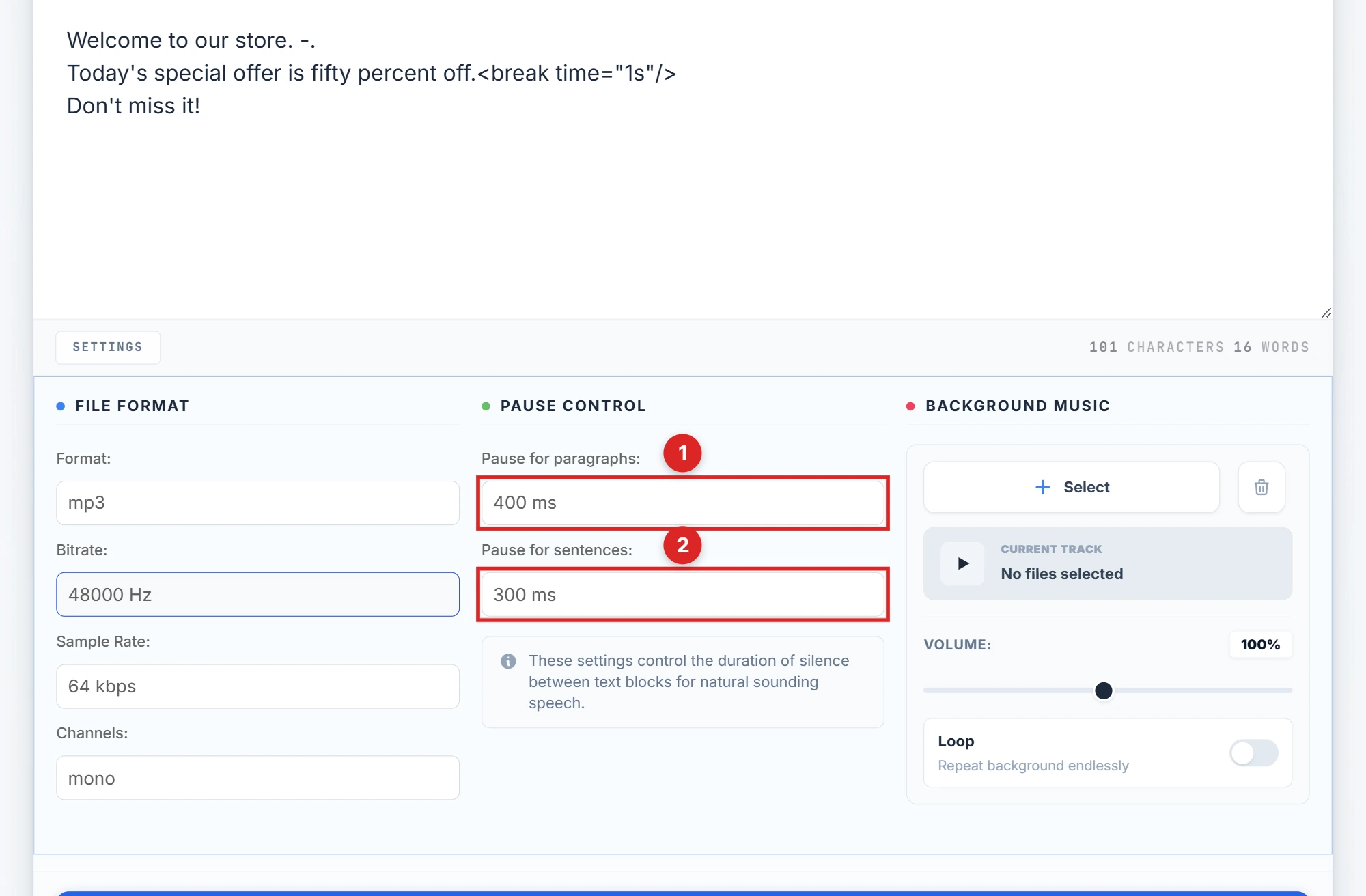1366x896 pixels.
Task: Delete the selected background track
Action: [1261, 487]
